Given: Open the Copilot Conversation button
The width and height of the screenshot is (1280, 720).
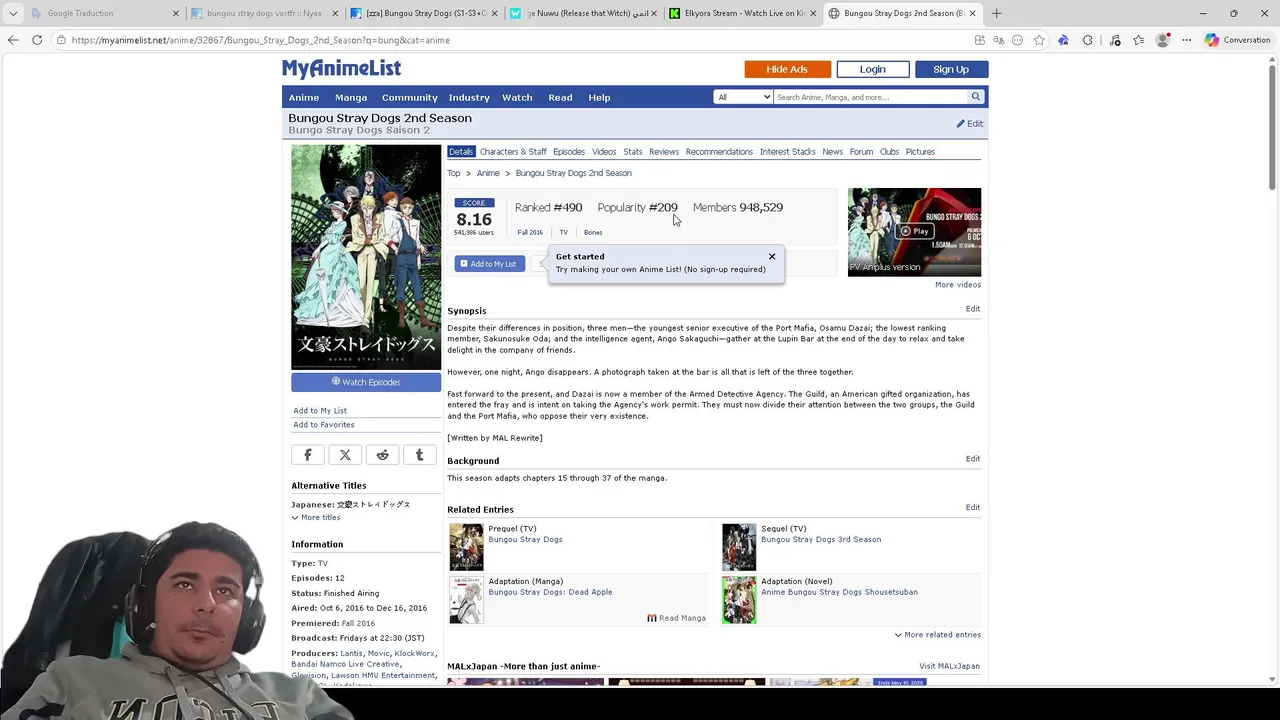Looking at the screenshot, I should click(1237, 40).
